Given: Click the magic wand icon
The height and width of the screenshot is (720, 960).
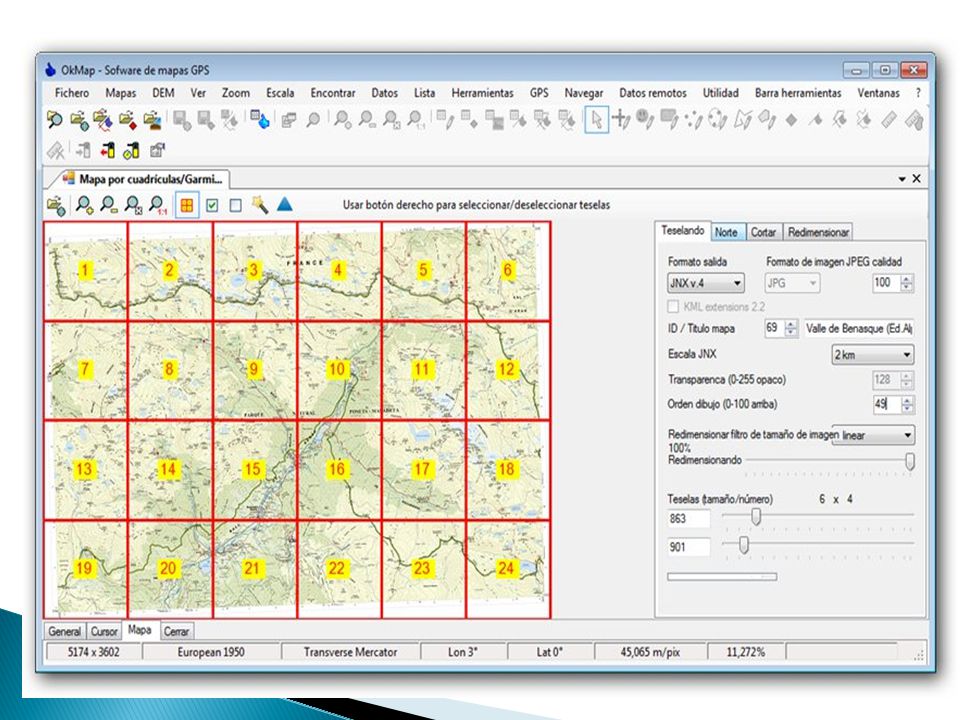Looking at the screenshot, I should tap(260, 205).
